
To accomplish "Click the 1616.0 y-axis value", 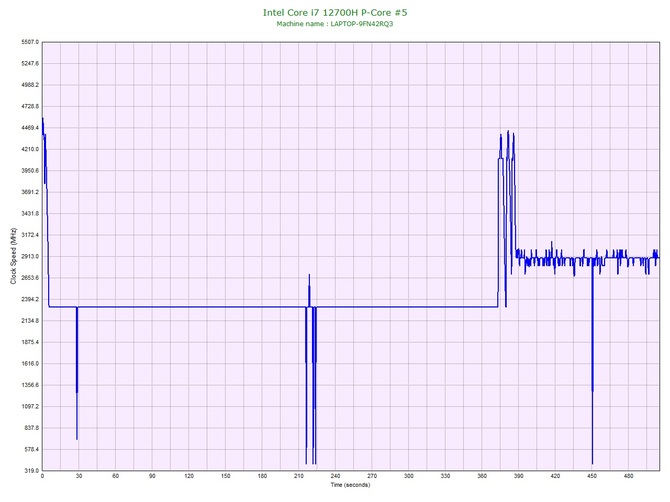I will pyautogui.click(x=30, y=364).
